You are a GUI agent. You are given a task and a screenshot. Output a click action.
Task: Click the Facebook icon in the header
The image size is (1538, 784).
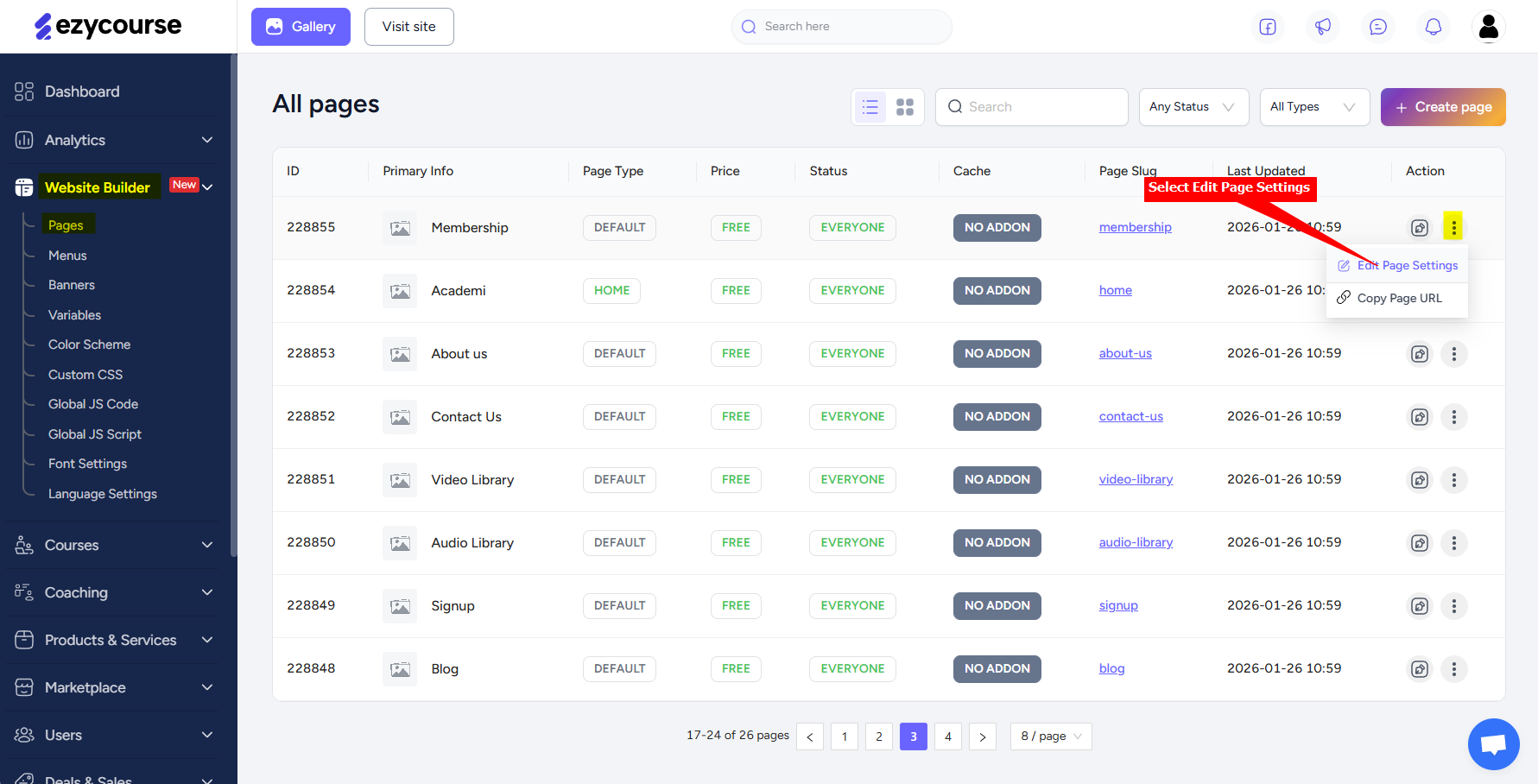pos(1267,27)
